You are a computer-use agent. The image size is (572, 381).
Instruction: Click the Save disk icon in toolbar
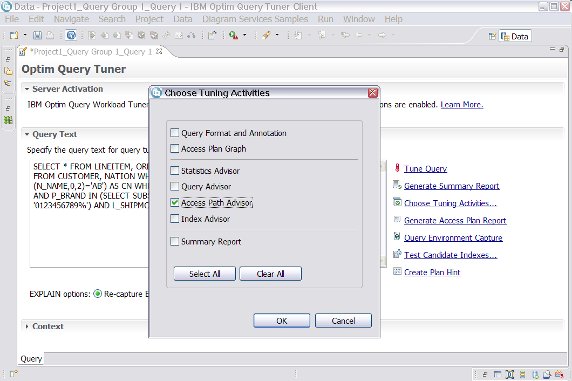pyautogui.click(x=37, y=35)
